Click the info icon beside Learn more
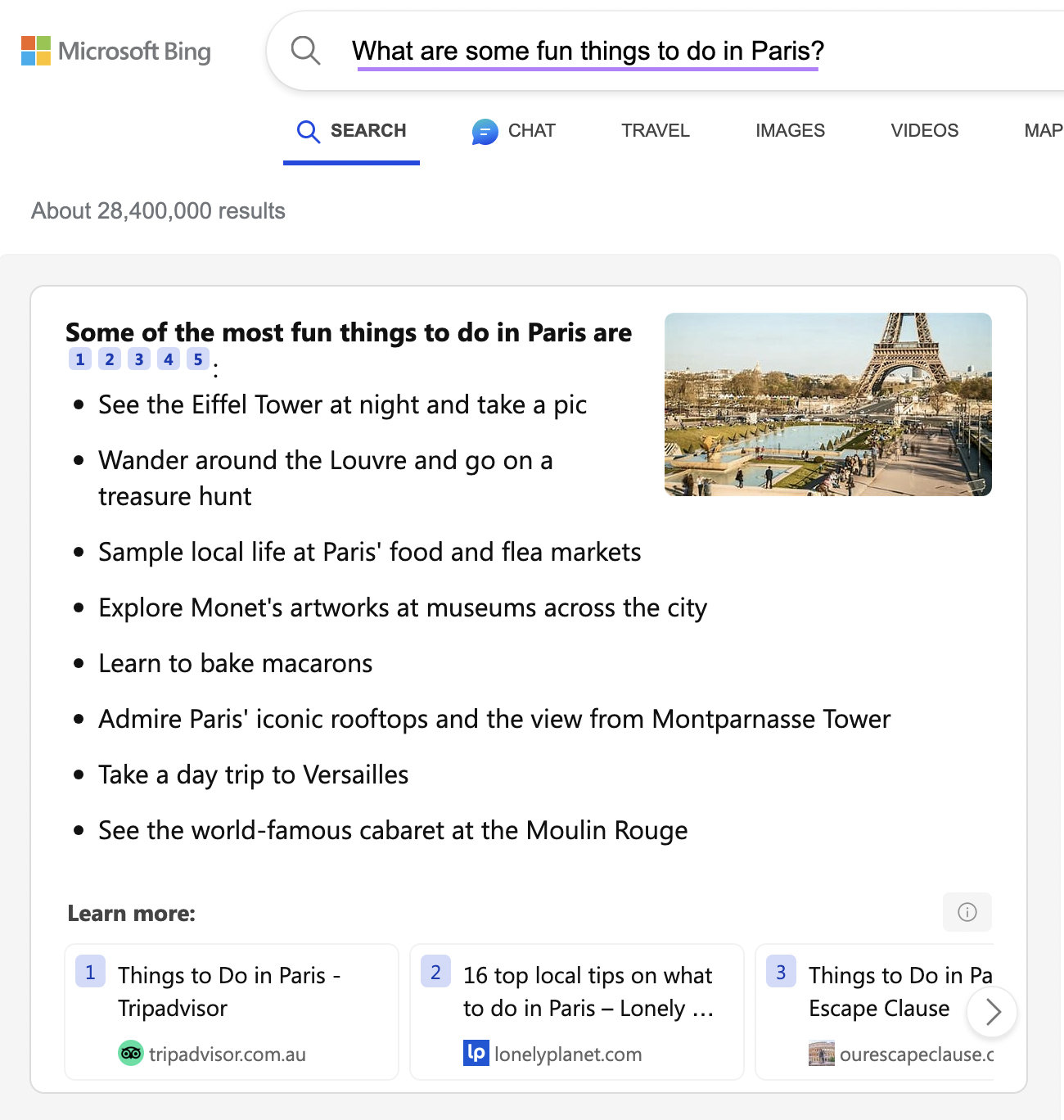 967,912
